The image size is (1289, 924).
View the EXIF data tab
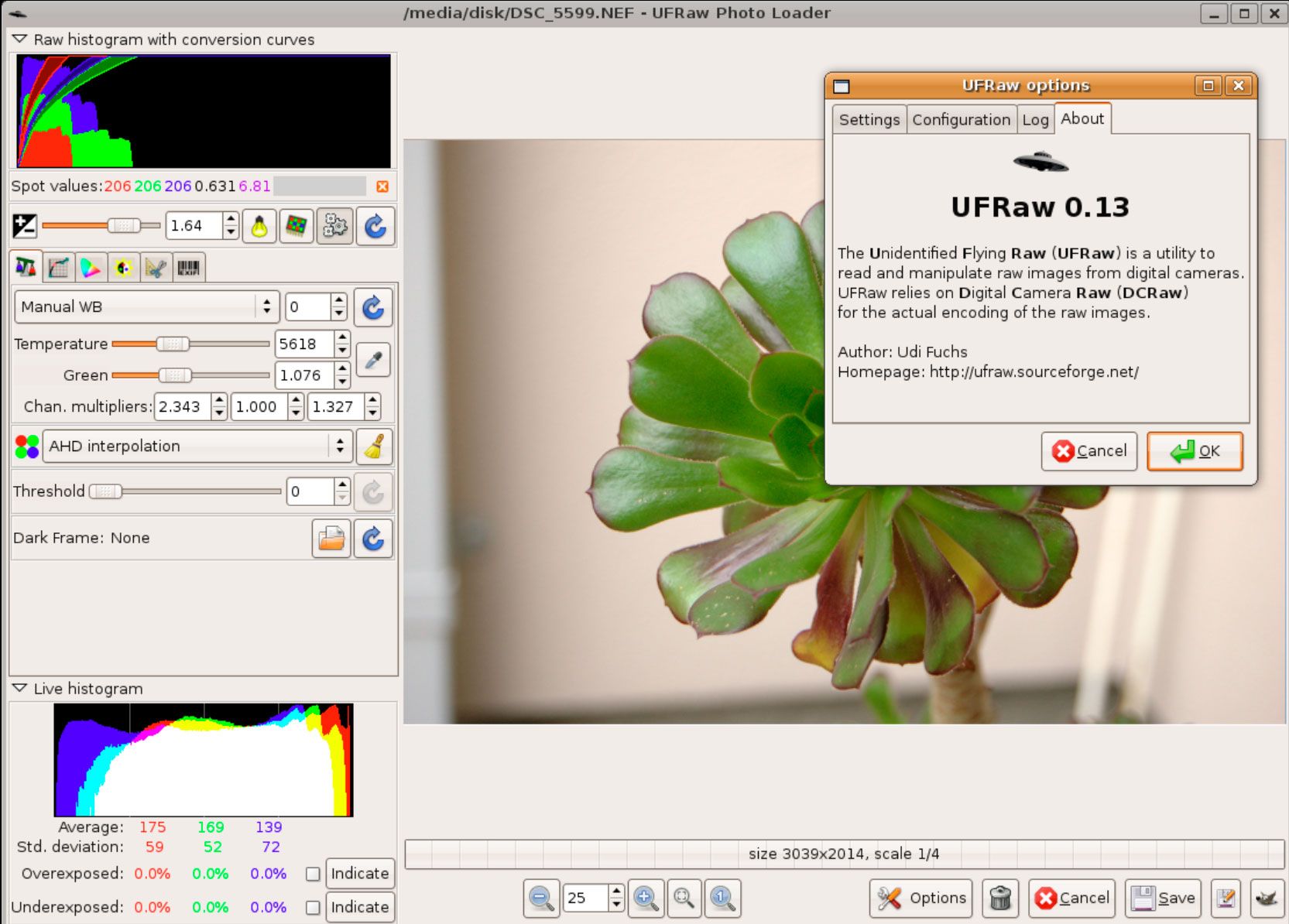click(187, 267)
